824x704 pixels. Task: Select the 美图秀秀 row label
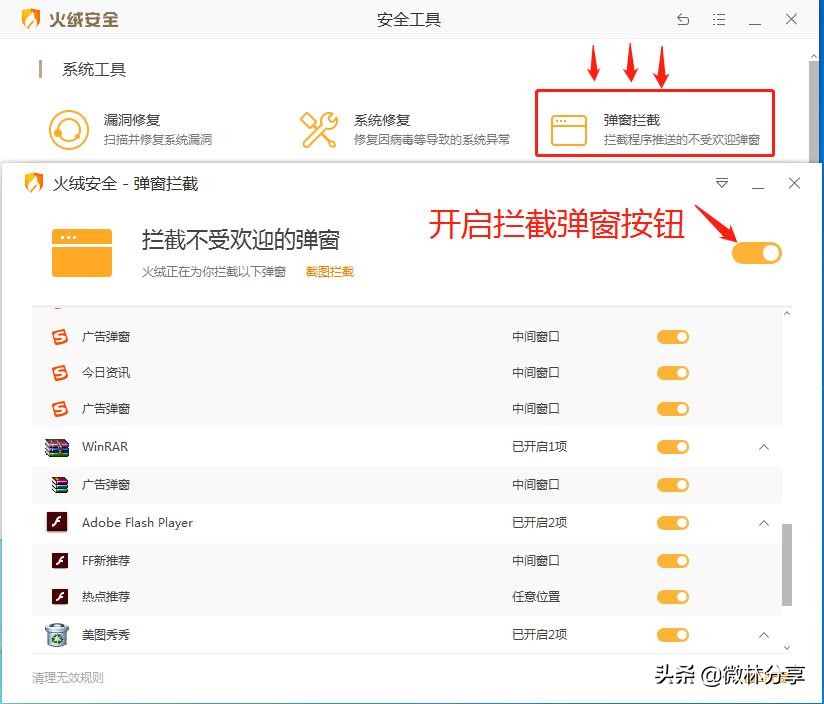pyautogui.click(x=106, y=635)
